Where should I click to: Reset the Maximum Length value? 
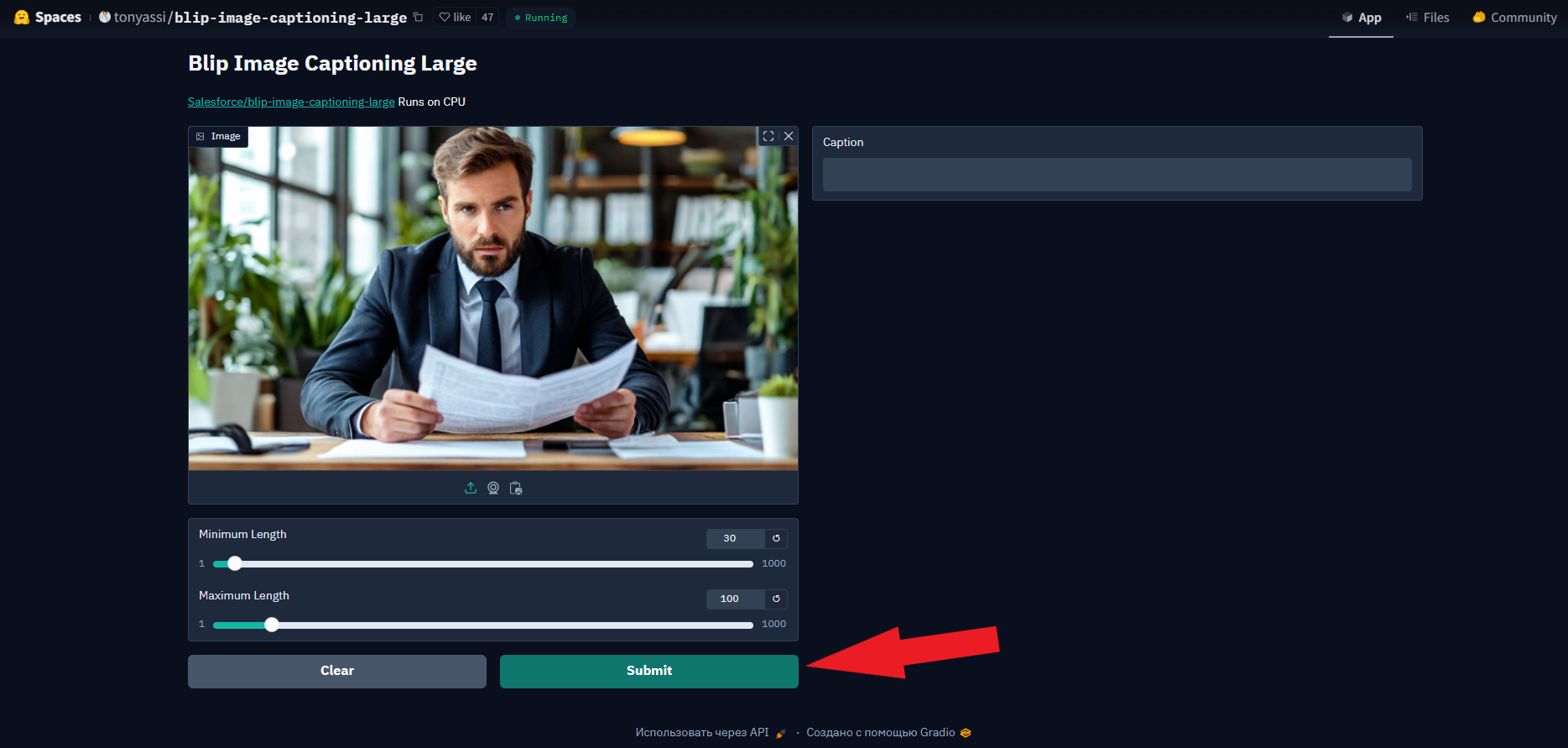pos(776,599)
